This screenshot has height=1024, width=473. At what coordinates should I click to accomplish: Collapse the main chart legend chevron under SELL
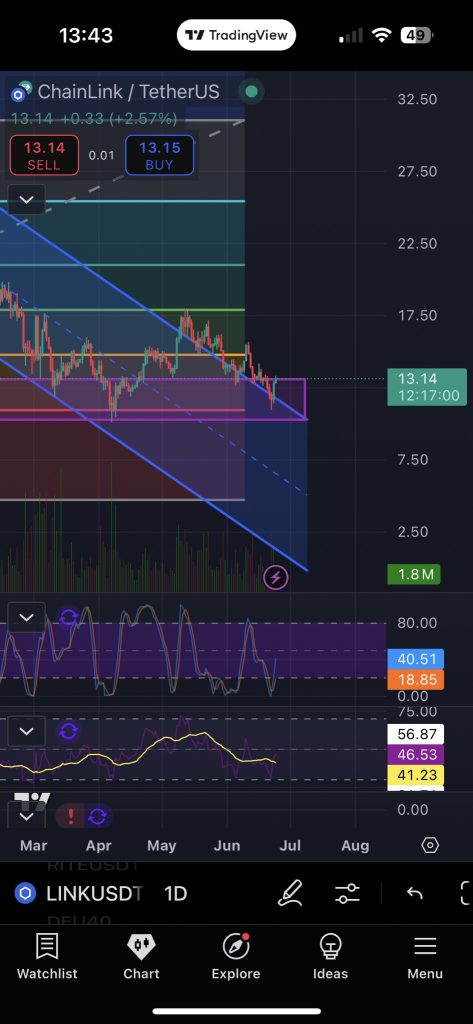[26, 200]
